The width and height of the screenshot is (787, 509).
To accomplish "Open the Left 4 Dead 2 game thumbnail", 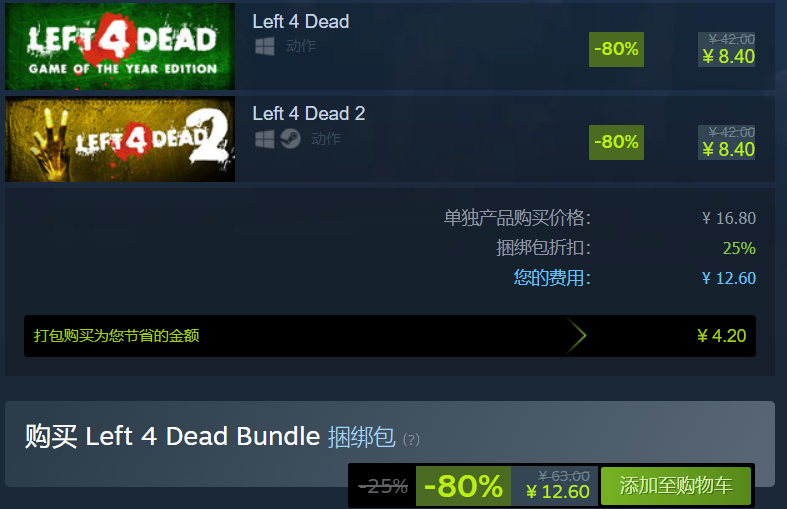I will tap(120, 139).
